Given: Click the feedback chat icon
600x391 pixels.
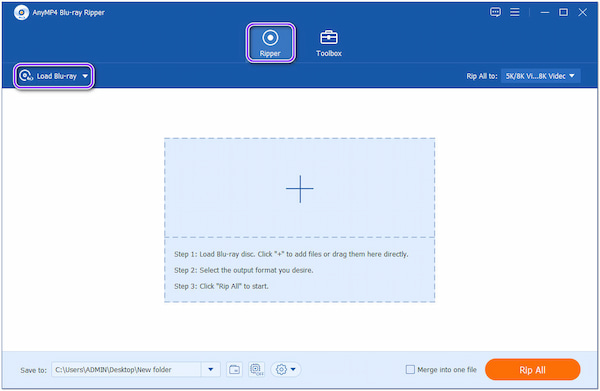Looking at the screenshot, I should [x=495, y=12].
